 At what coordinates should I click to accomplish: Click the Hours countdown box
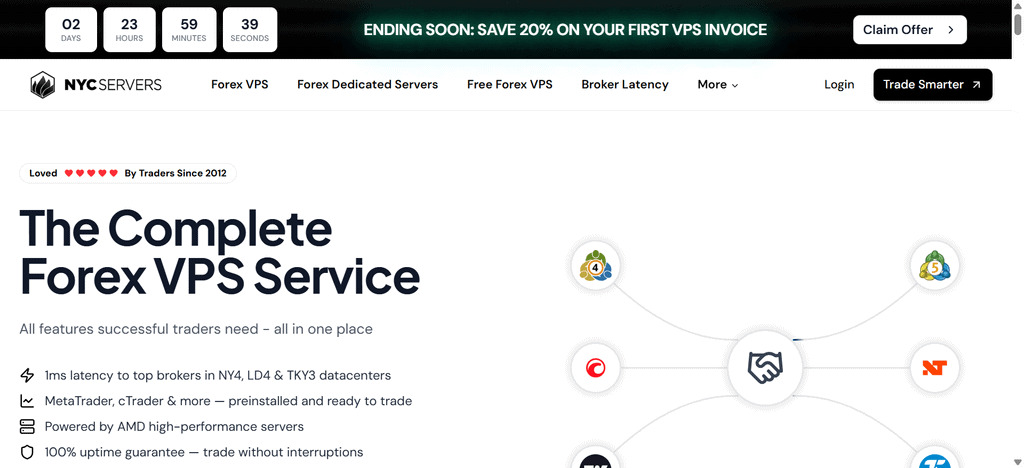(x=129, y=29)
